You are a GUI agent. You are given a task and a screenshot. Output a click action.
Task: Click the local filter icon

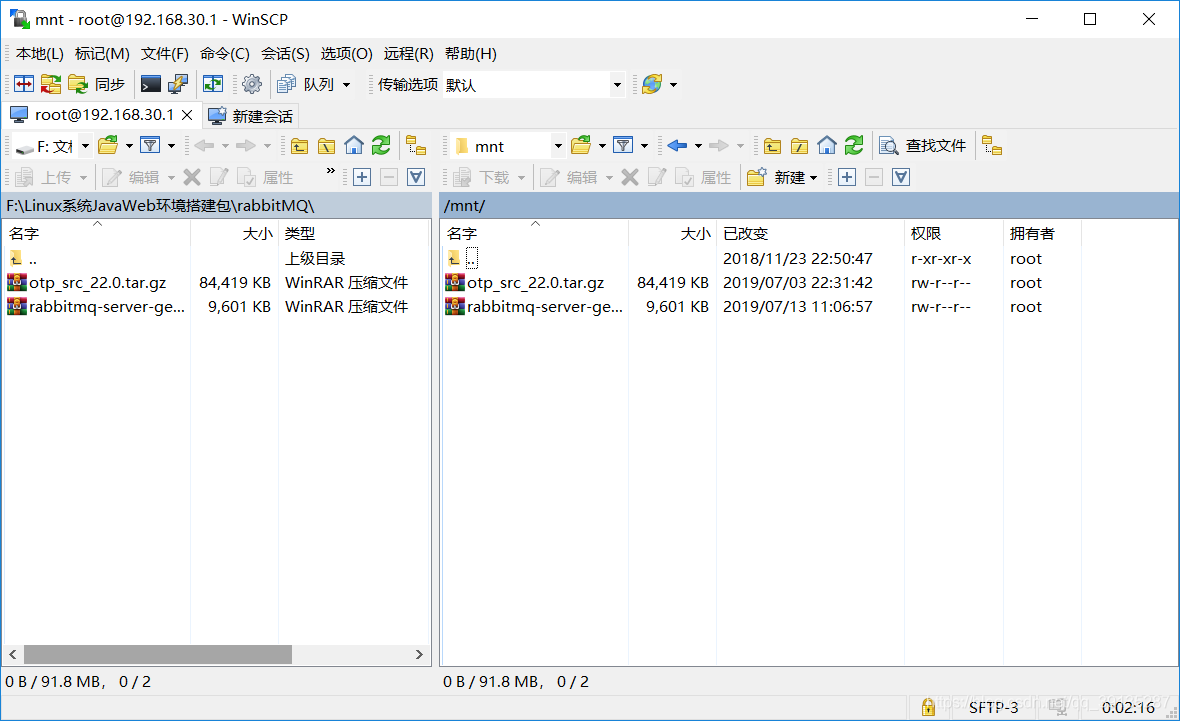[x=150, y=145]
